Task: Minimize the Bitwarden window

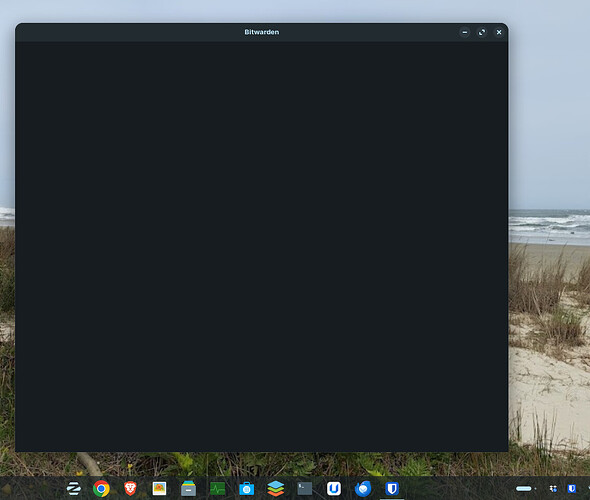Action: coord(465,32)
